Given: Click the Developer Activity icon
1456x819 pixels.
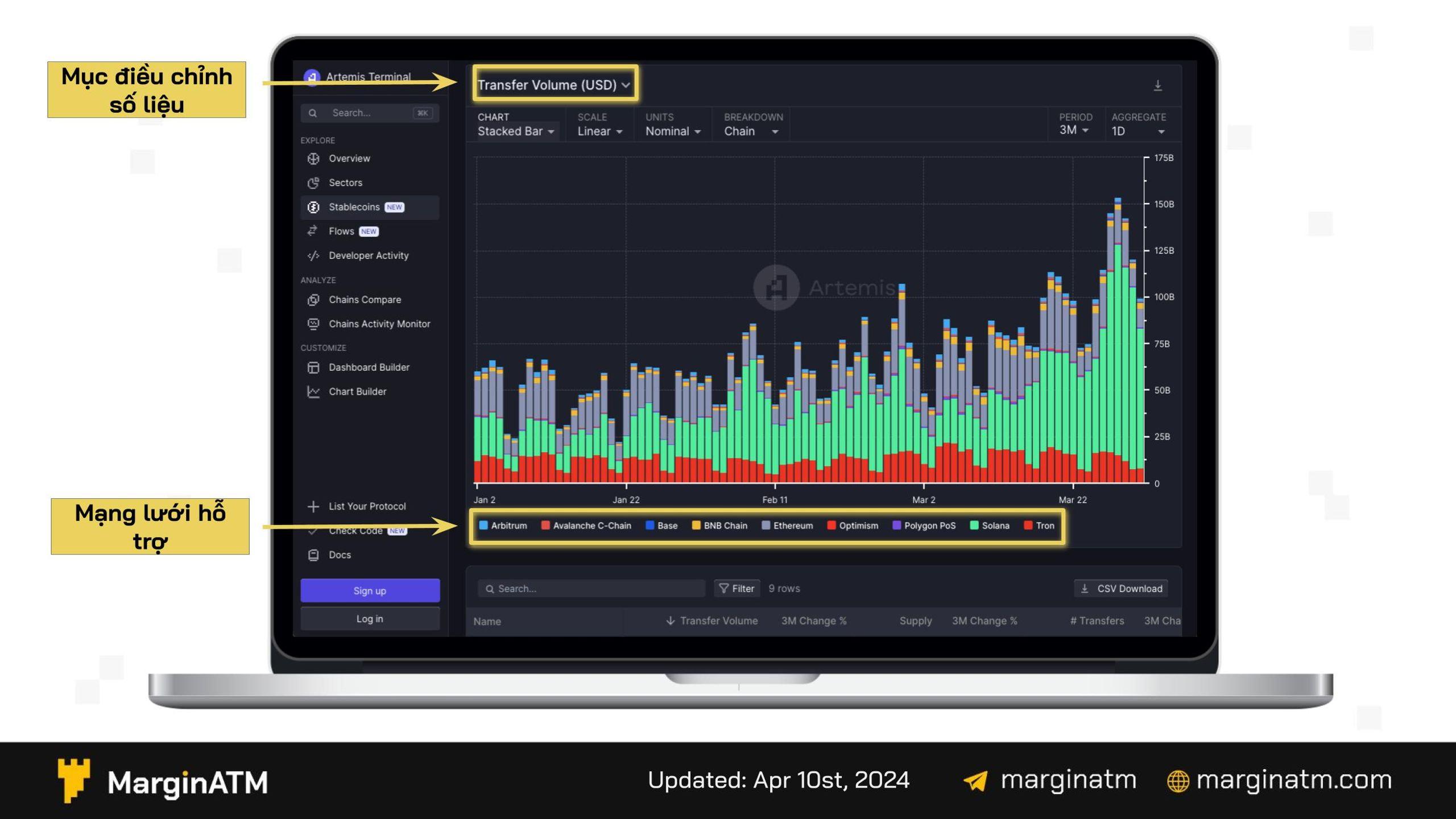Looking at the screenshot, I should (315, 255).
